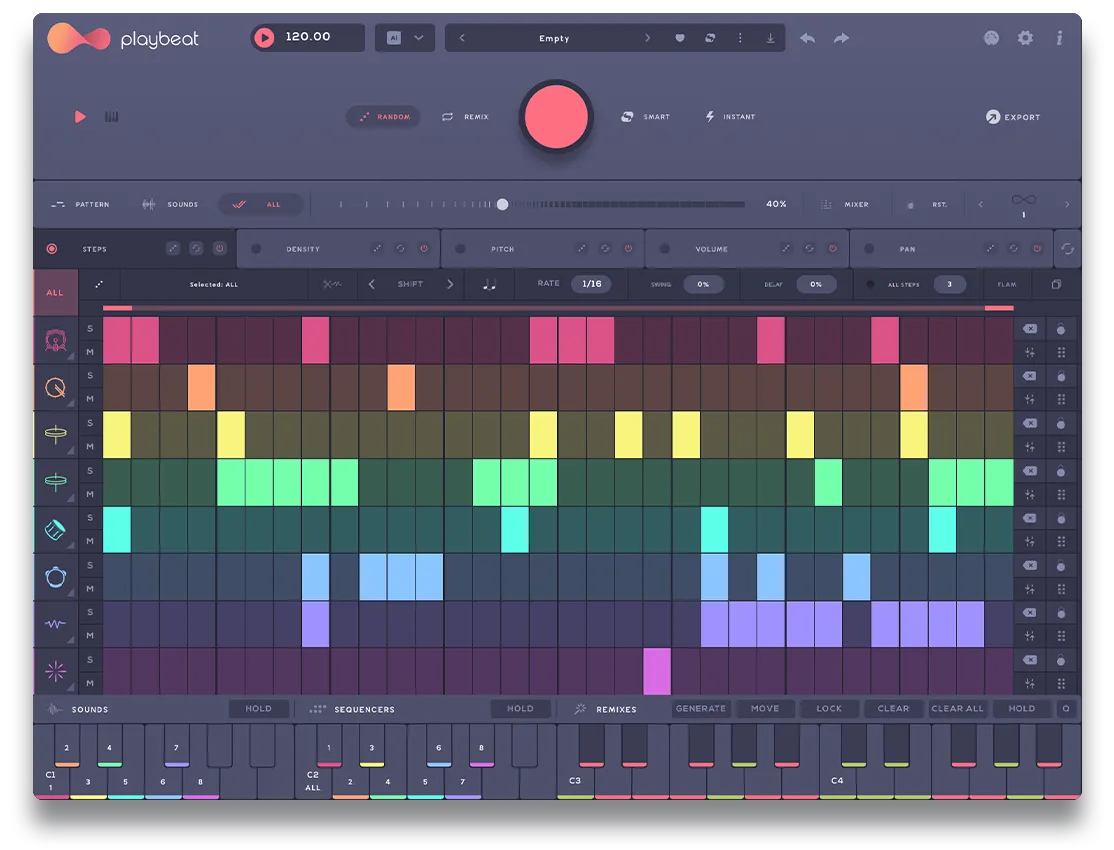
Task: Click the 40% pattern complexity slider
Action: coord(504,203)
